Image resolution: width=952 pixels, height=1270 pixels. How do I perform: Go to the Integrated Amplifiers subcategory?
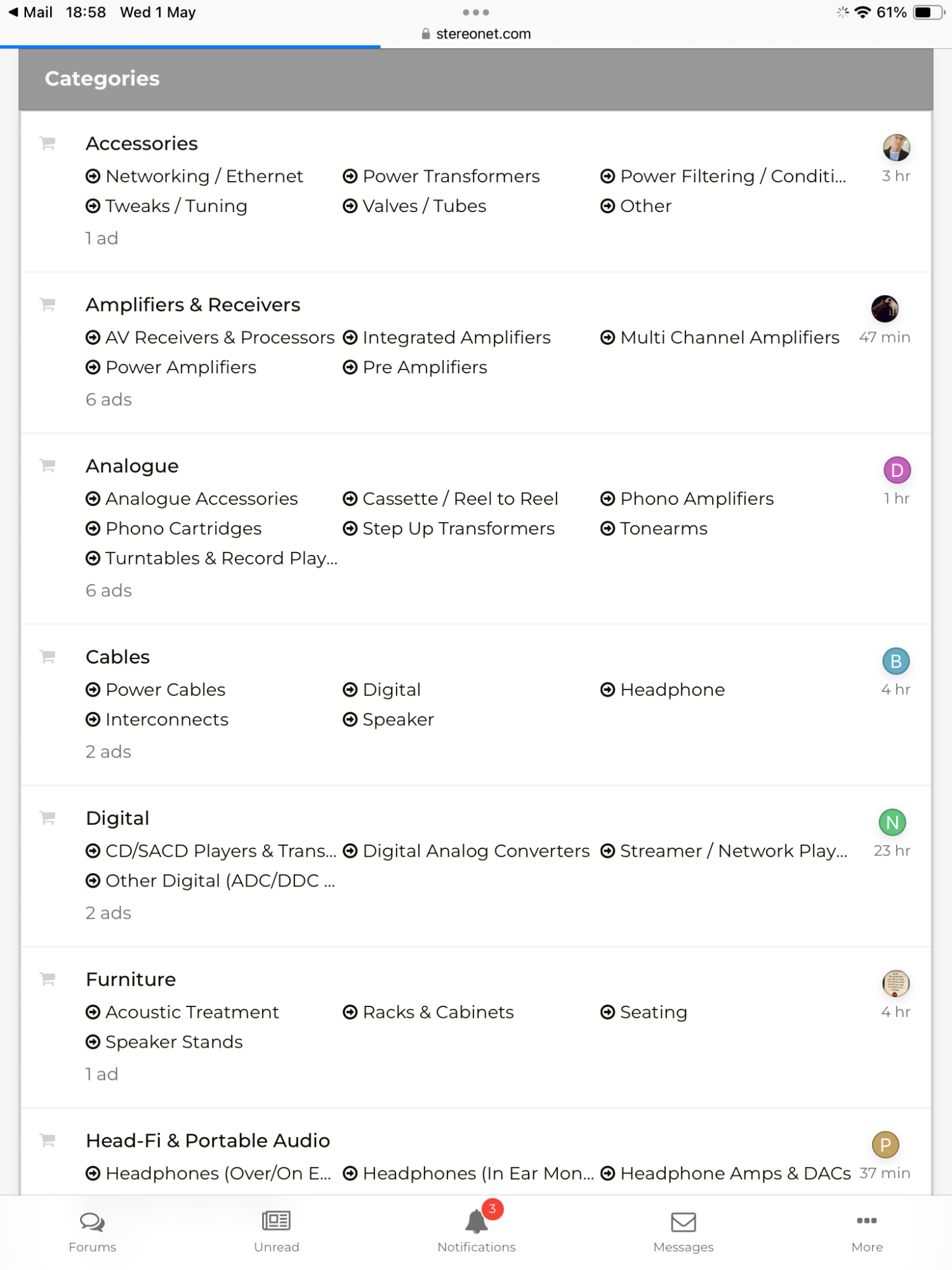tap(456, 337)
